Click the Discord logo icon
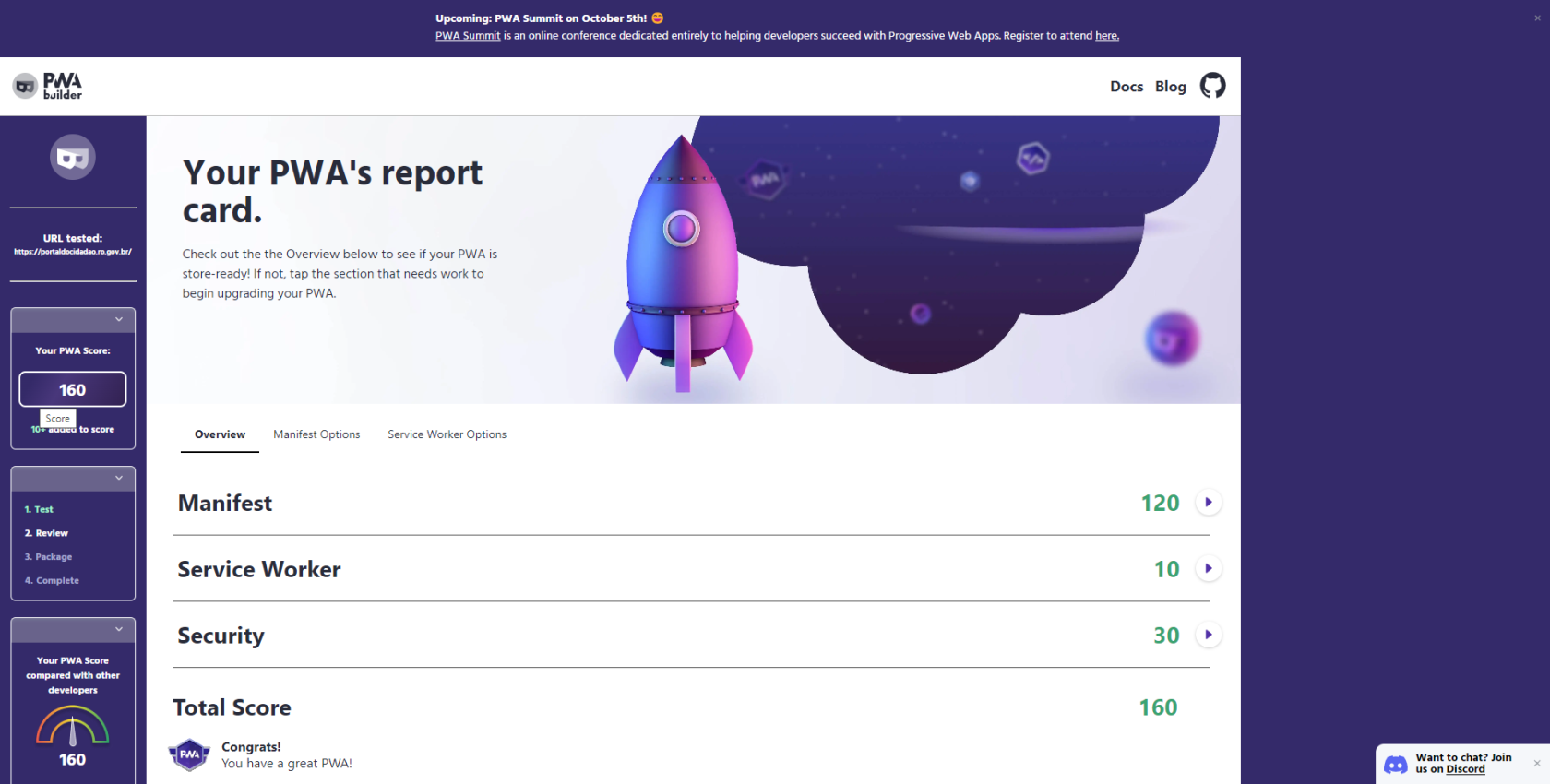The image size is (1550, 784). point(1396,765)
